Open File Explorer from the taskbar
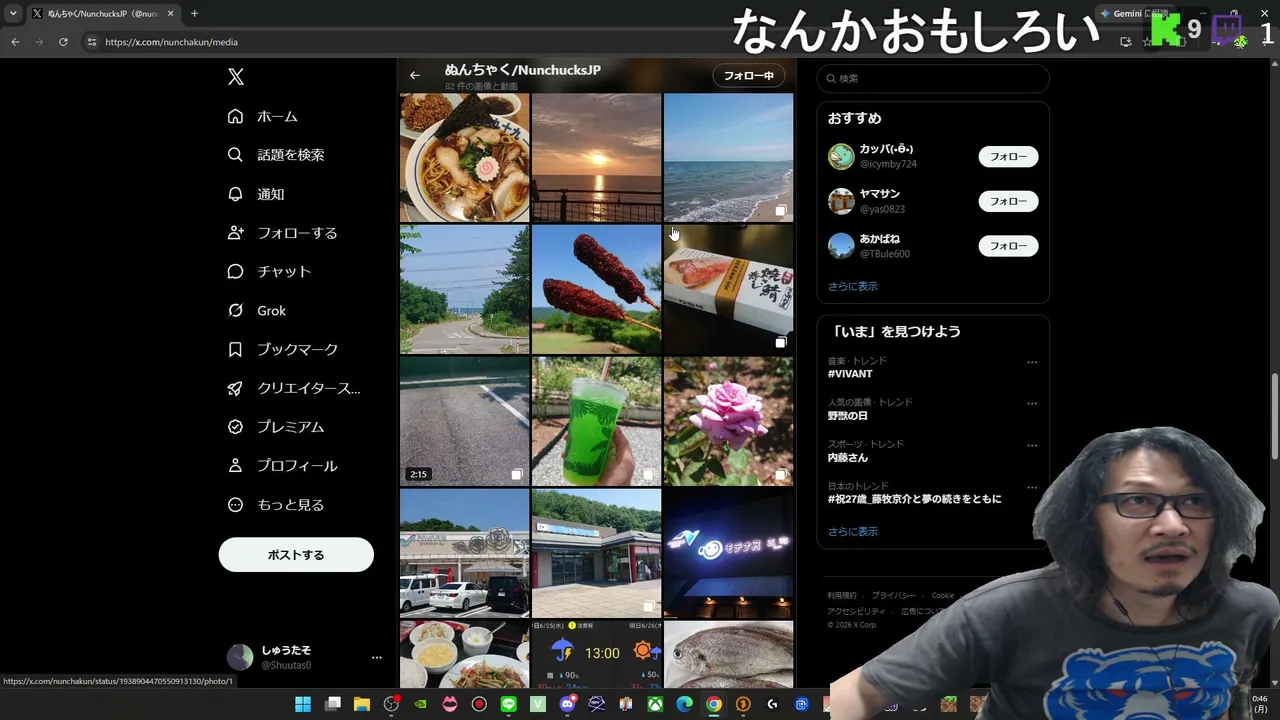Screen dimensions: 1280x720 (362, 704)
